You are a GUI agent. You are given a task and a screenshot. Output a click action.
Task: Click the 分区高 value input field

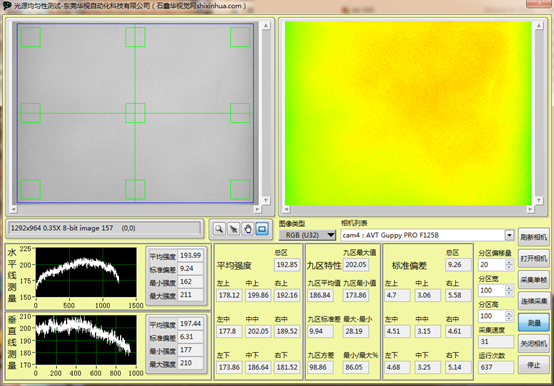492,316
